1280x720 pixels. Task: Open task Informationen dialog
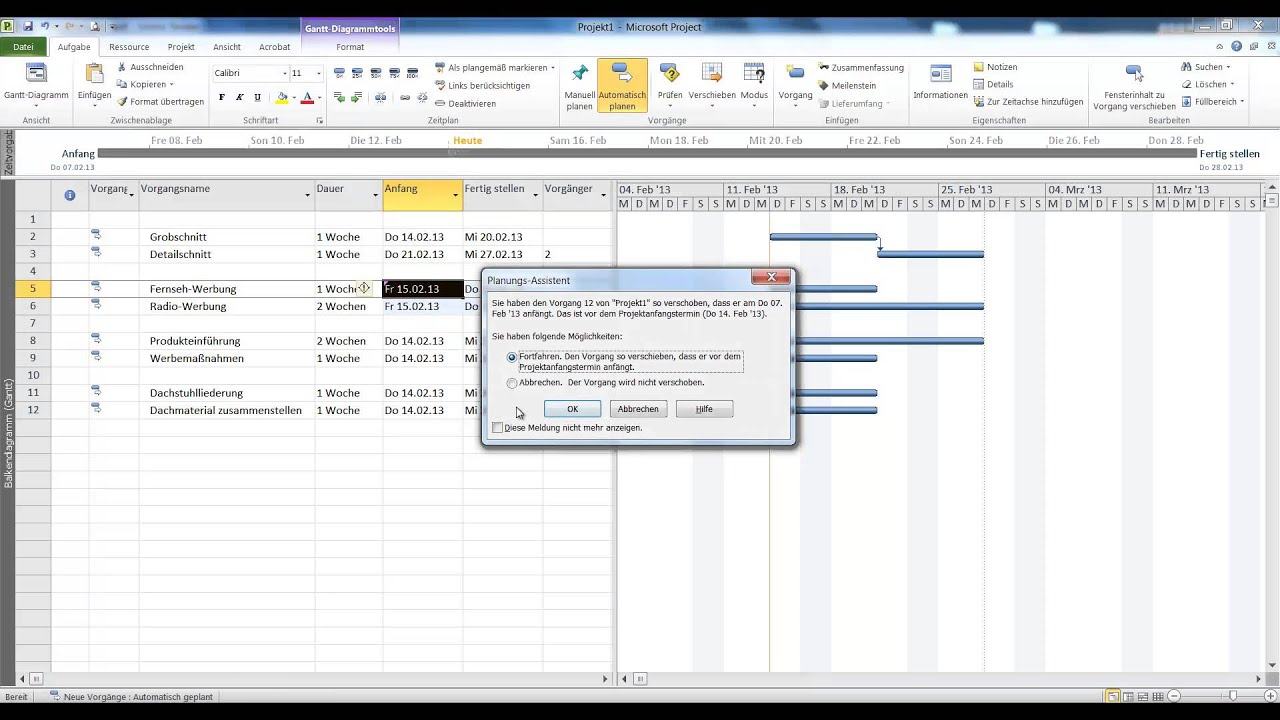[940, 82]
